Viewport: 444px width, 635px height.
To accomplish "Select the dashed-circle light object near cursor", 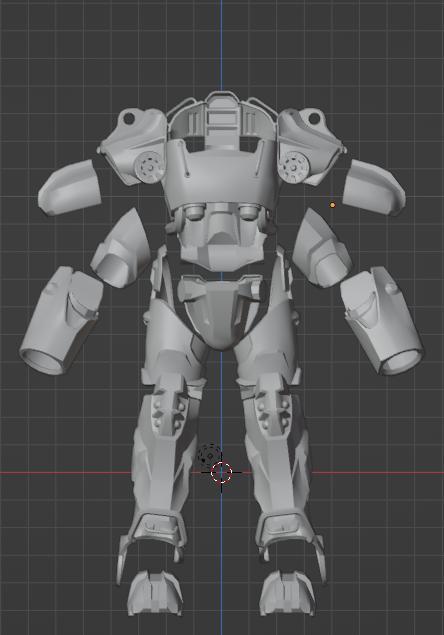I will tap(209, 456).
